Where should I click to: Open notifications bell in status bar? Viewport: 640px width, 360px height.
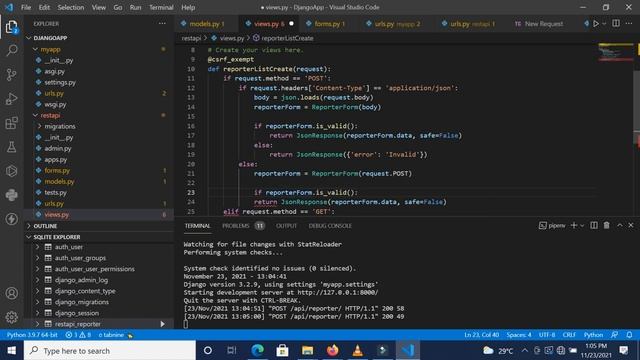pos(629,335)
